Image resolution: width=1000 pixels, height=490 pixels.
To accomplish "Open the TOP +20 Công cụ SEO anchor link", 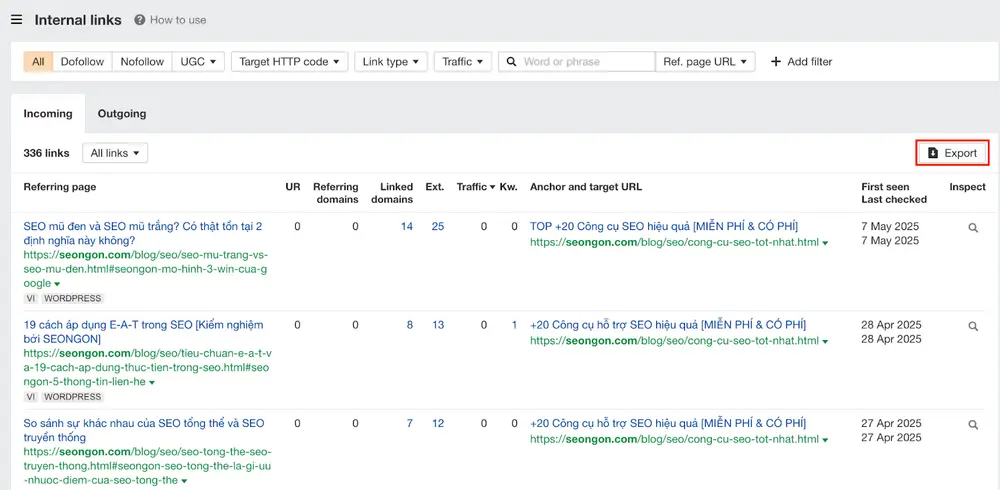I will [664, 226].
